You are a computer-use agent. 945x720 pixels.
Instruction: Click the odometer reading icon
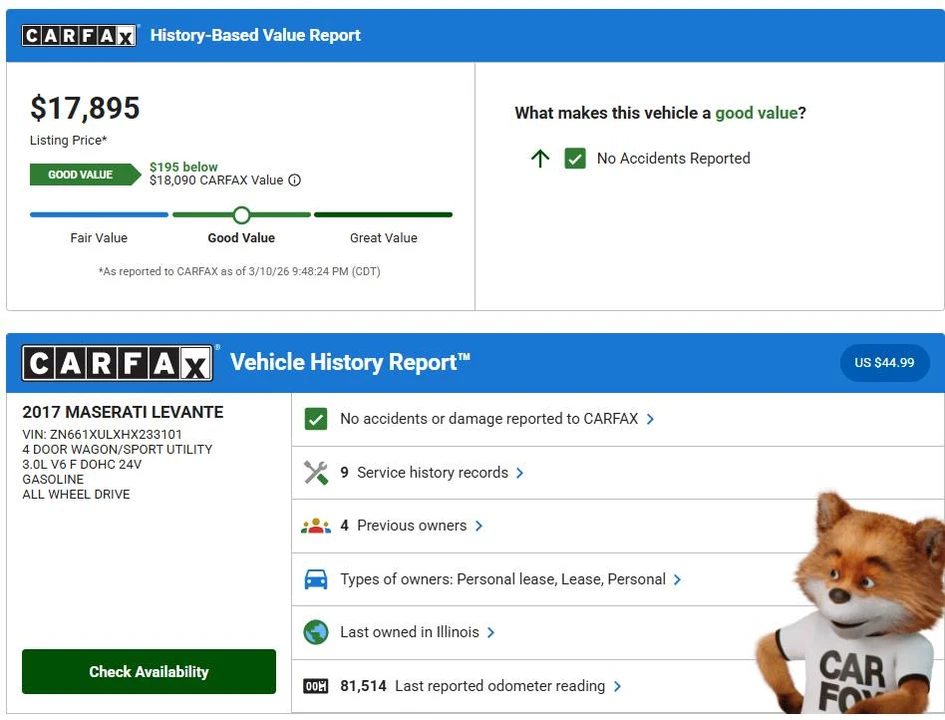[x=316, y=686]
